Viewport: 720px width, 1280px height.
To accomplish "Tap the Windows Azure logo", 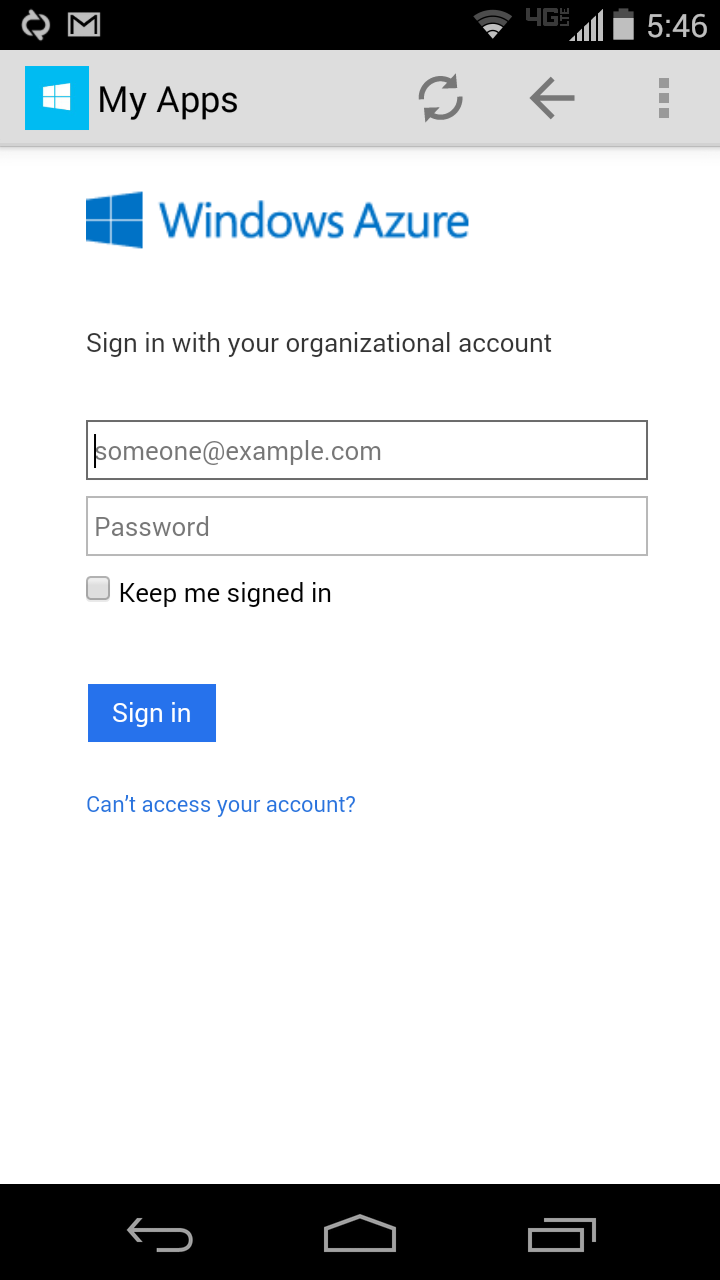I will tap(277, 220).
